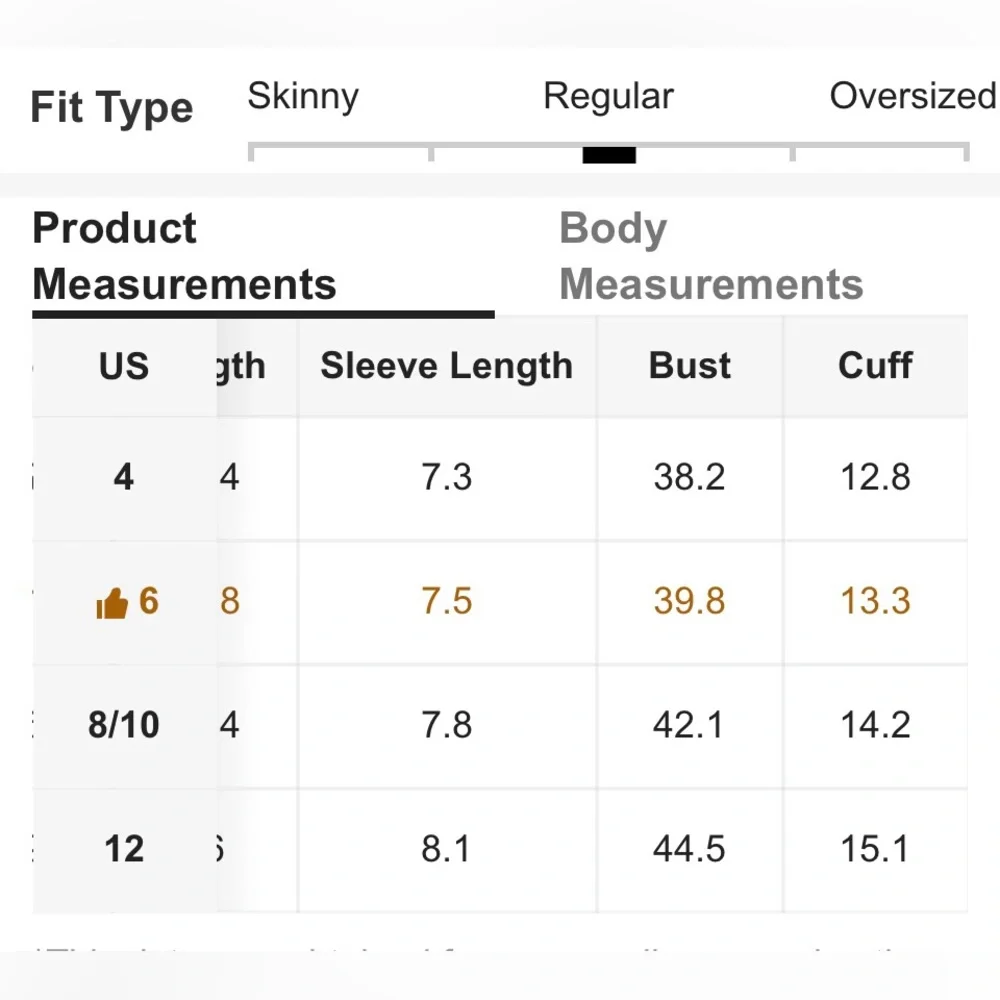Click the 15.1 cuff value
The width and height of the screenshot is (1000, 1000).
[874, 849]
